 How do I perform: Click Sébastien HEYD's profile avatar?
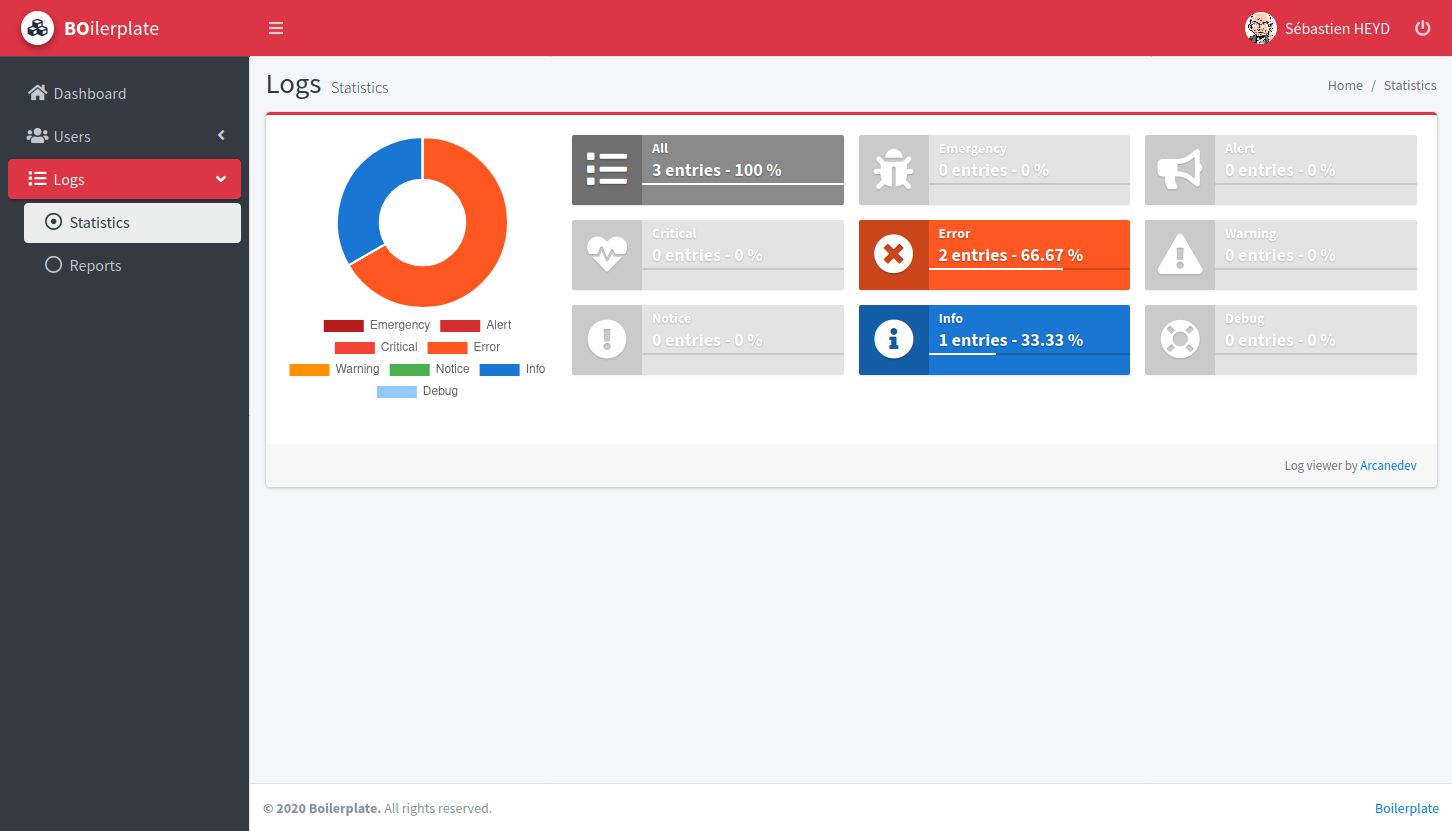tap(1261, 28)
